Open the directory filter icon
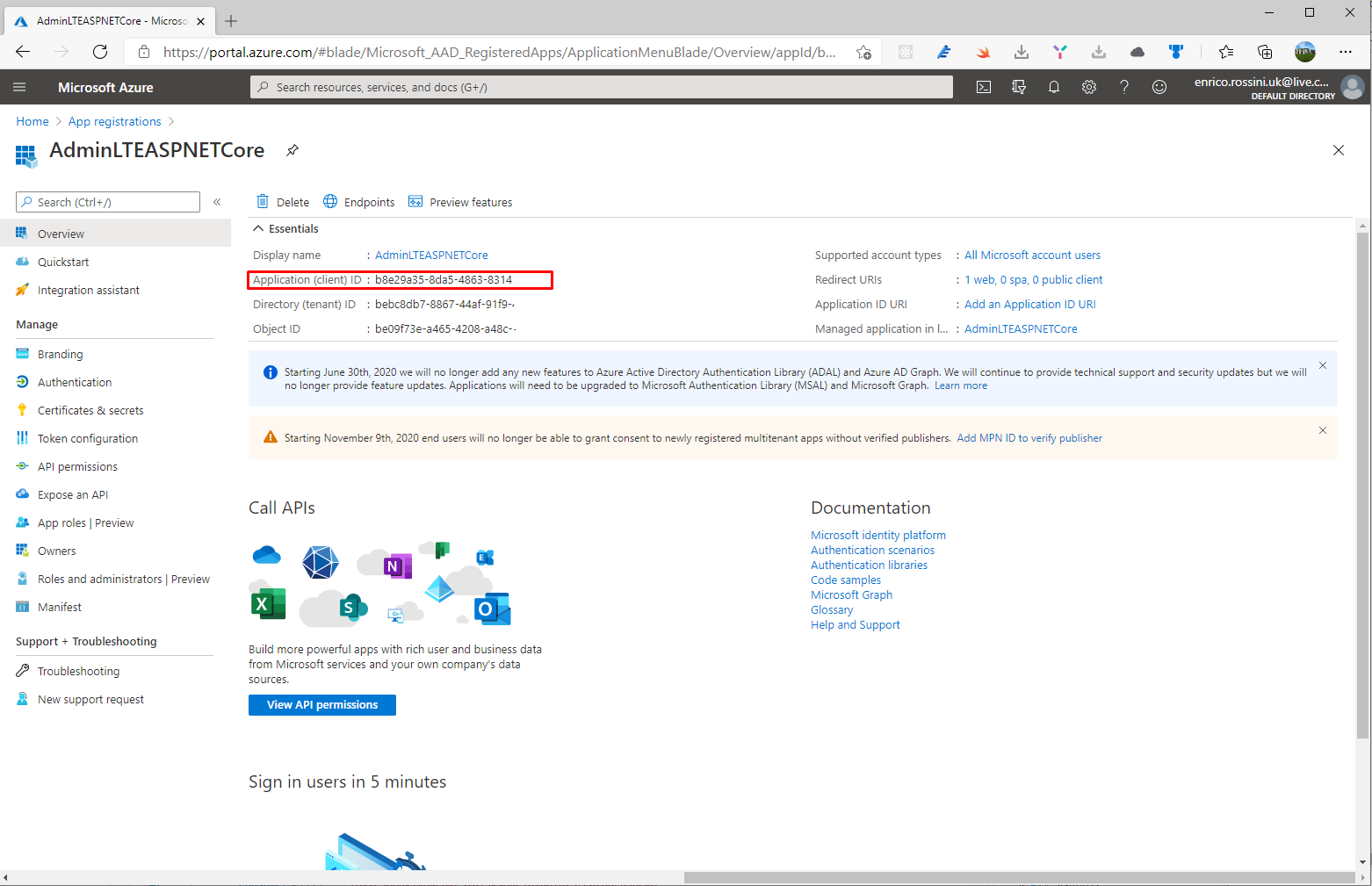The width and height of the screenshot is (1372, 886). pyautogui.click(x=1019, y=87)
